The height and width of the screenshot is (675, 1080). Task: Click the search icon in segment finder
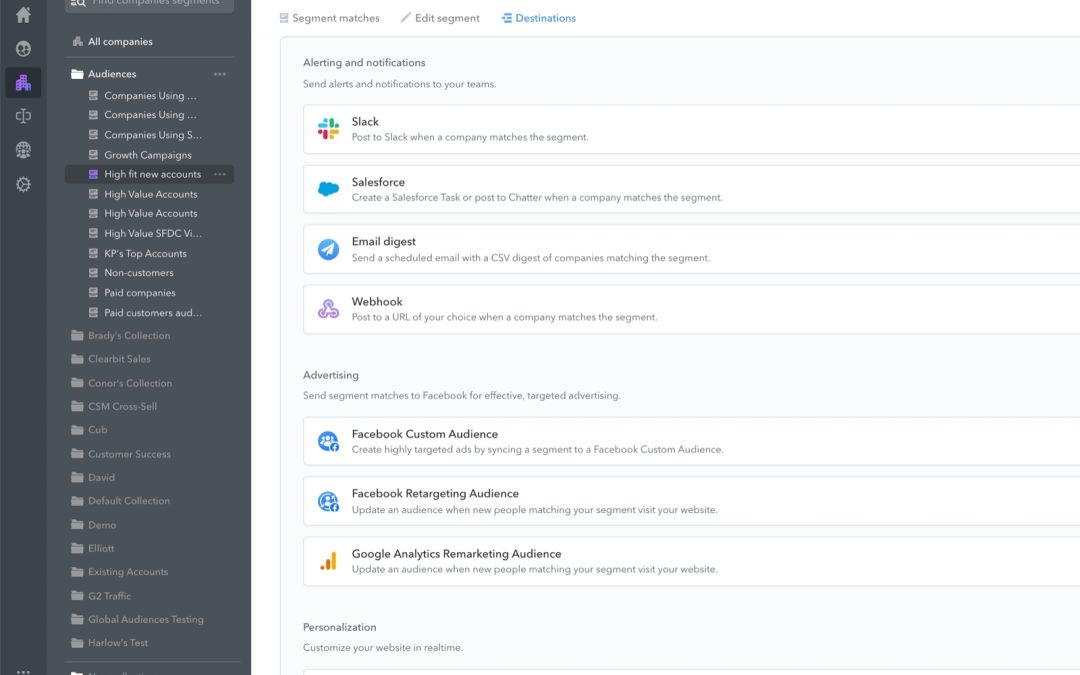(78, 3)
